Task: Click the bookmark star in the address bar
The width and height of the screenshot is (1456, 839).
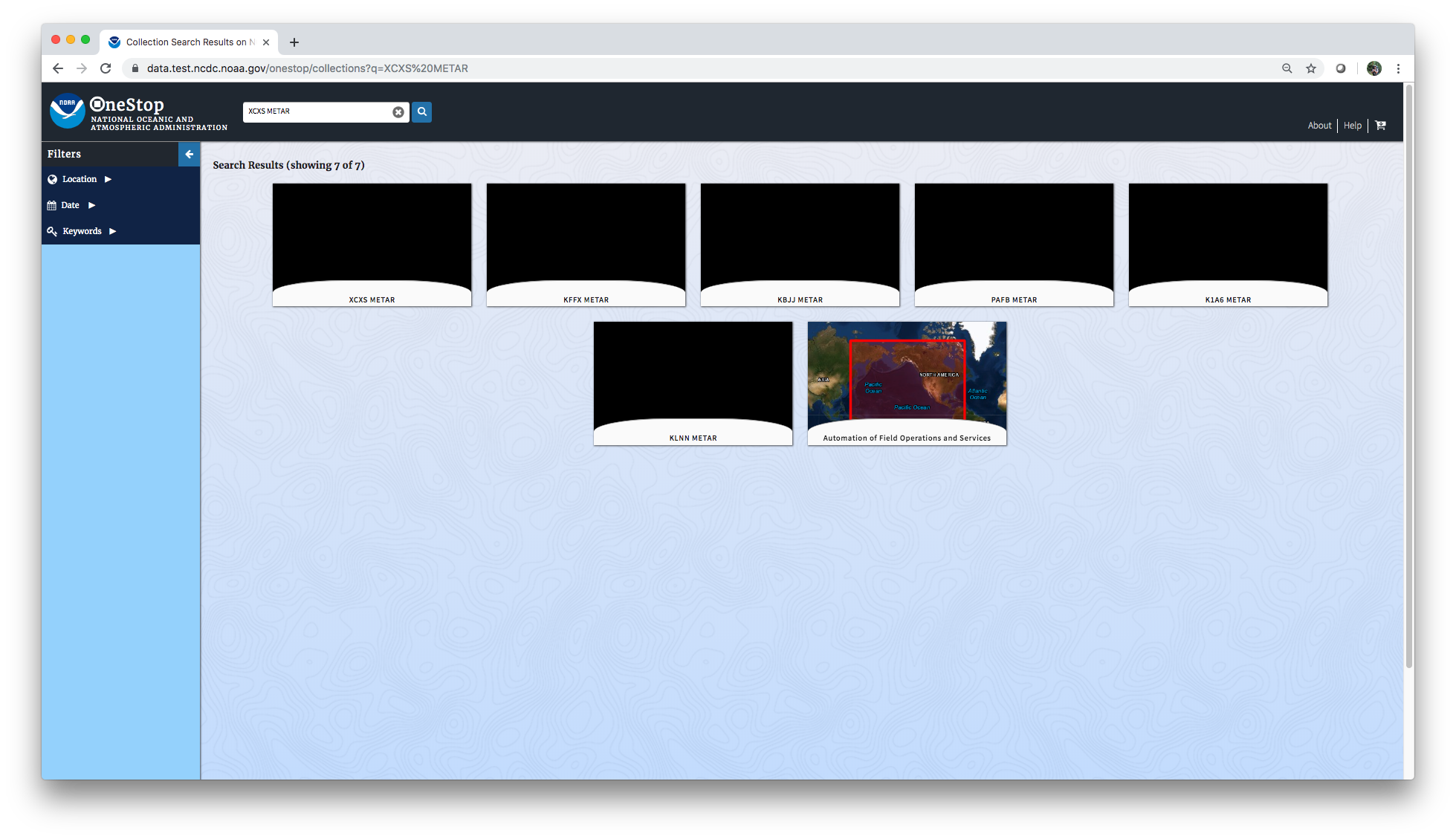Action: tap(1311, 68)
